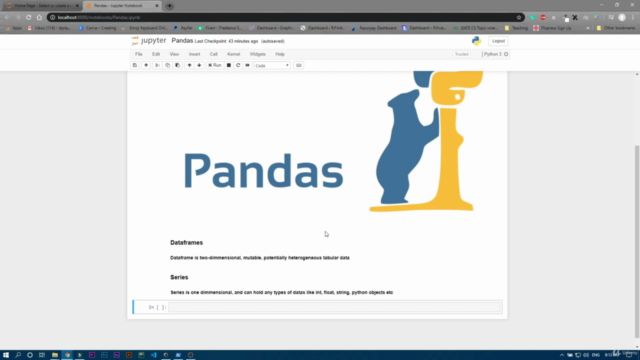The height and width of the screenshot is (360, 640).
Task: Open the Other bookmarks folder
Action: 616,28
